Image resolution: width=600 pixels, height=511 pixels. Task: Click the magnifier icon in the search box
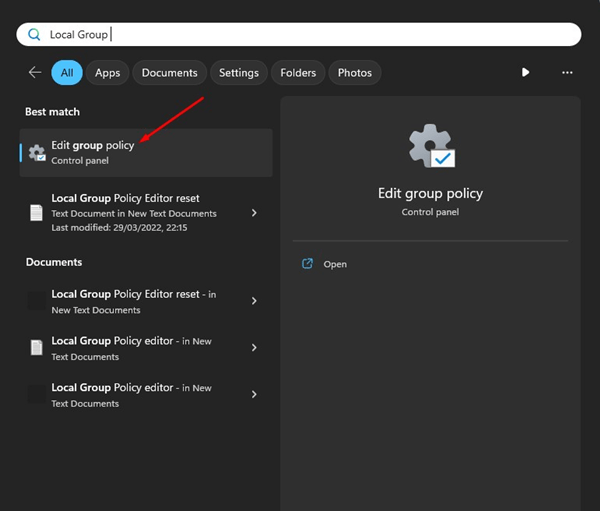pyautogui.click(x=34, y=34)
